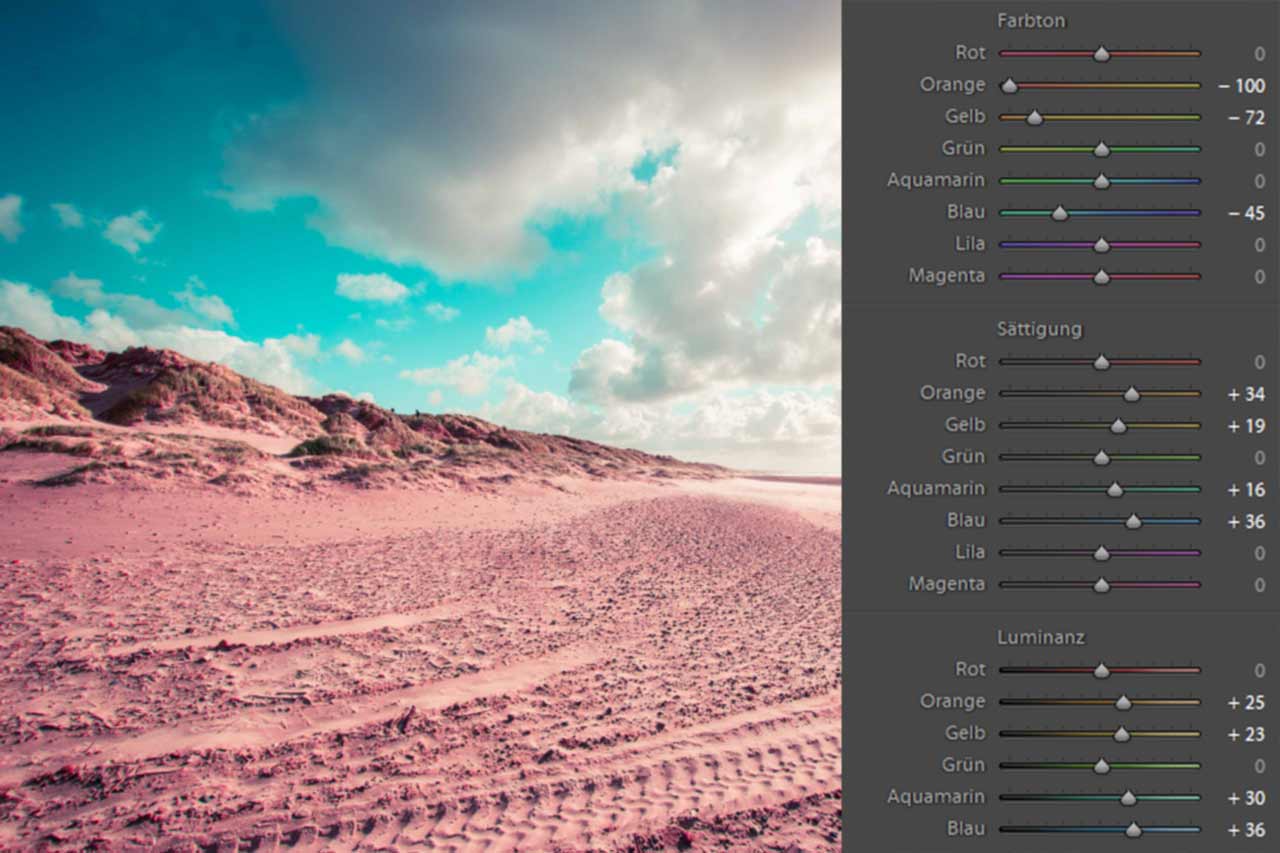
Task: Select the -100 Orange hue value field
Action: point(1241,86)
